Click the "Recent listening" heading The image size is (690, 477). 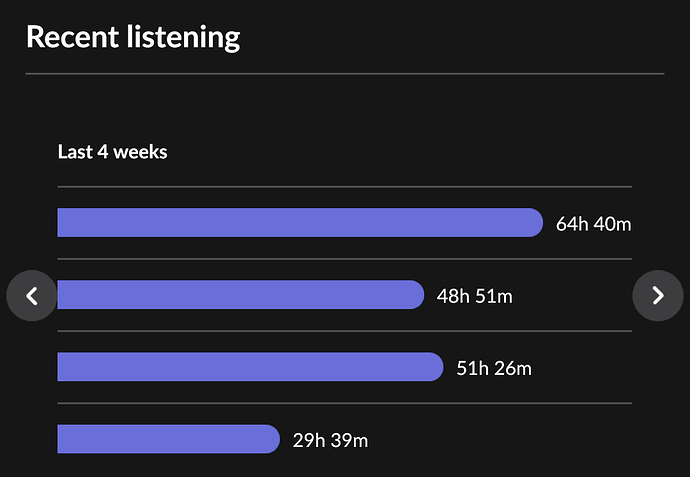click(x=133, y=37)
